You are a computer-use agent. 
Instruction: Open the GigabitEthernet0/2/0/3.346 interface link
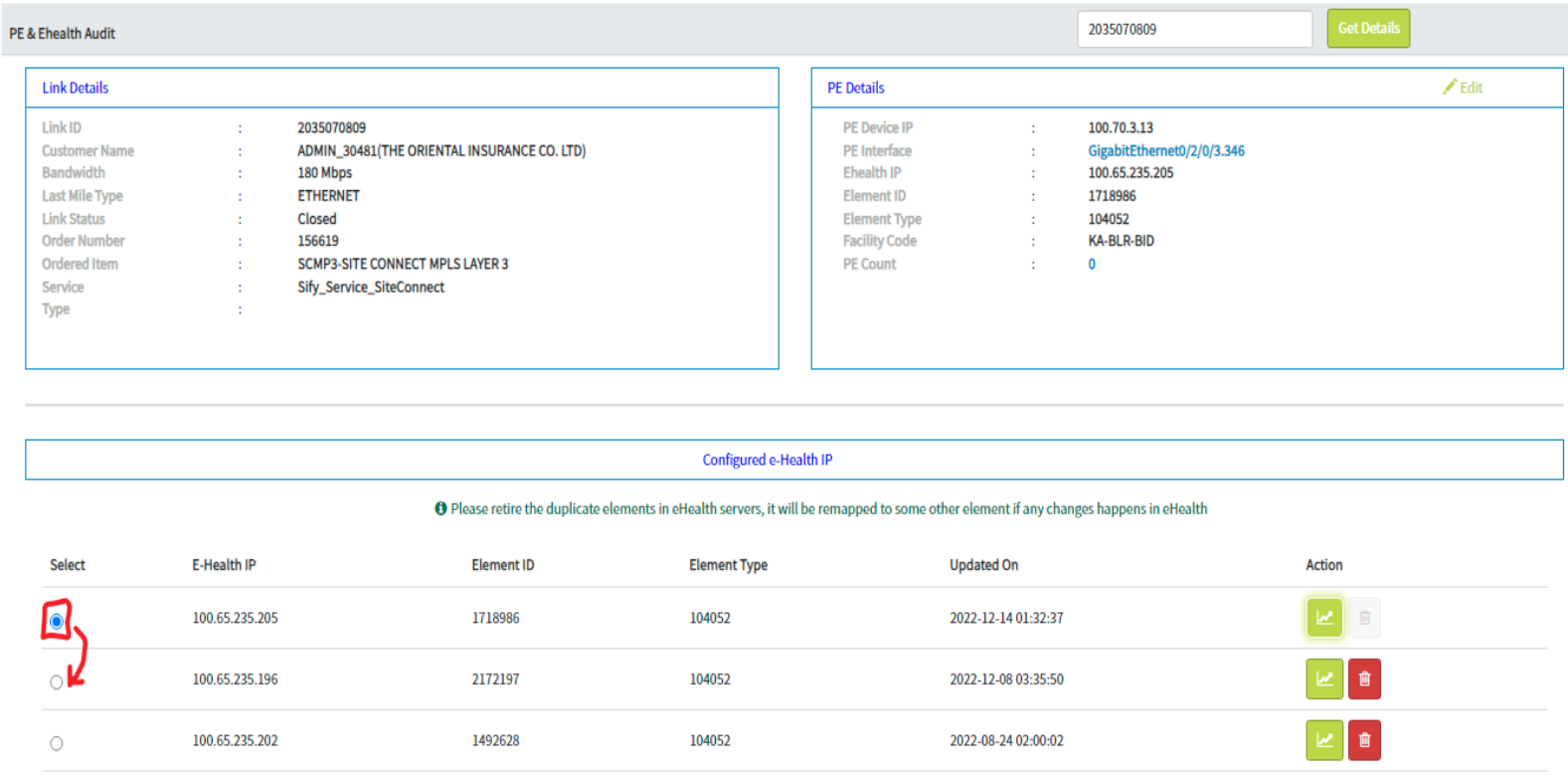pos(1166,151)
